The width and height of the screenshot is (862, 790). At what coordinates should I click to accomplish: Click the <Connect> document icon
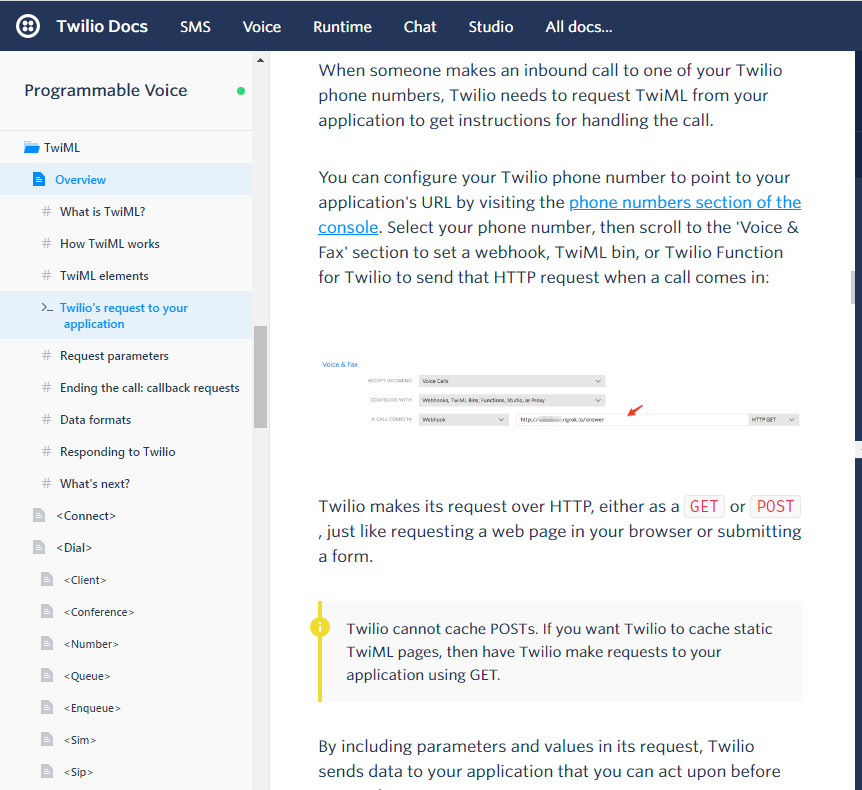coord(39,515)
